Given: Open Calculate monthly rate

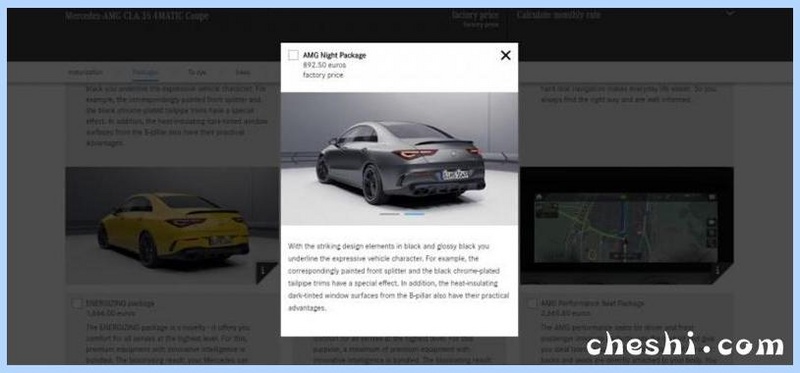Looking at the screenshot, I should pos(558,15).
